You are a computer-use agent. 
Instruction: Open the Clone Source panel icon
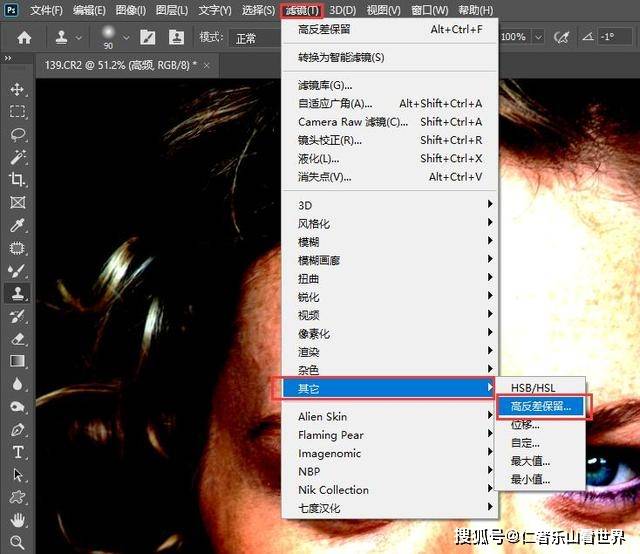176,38
